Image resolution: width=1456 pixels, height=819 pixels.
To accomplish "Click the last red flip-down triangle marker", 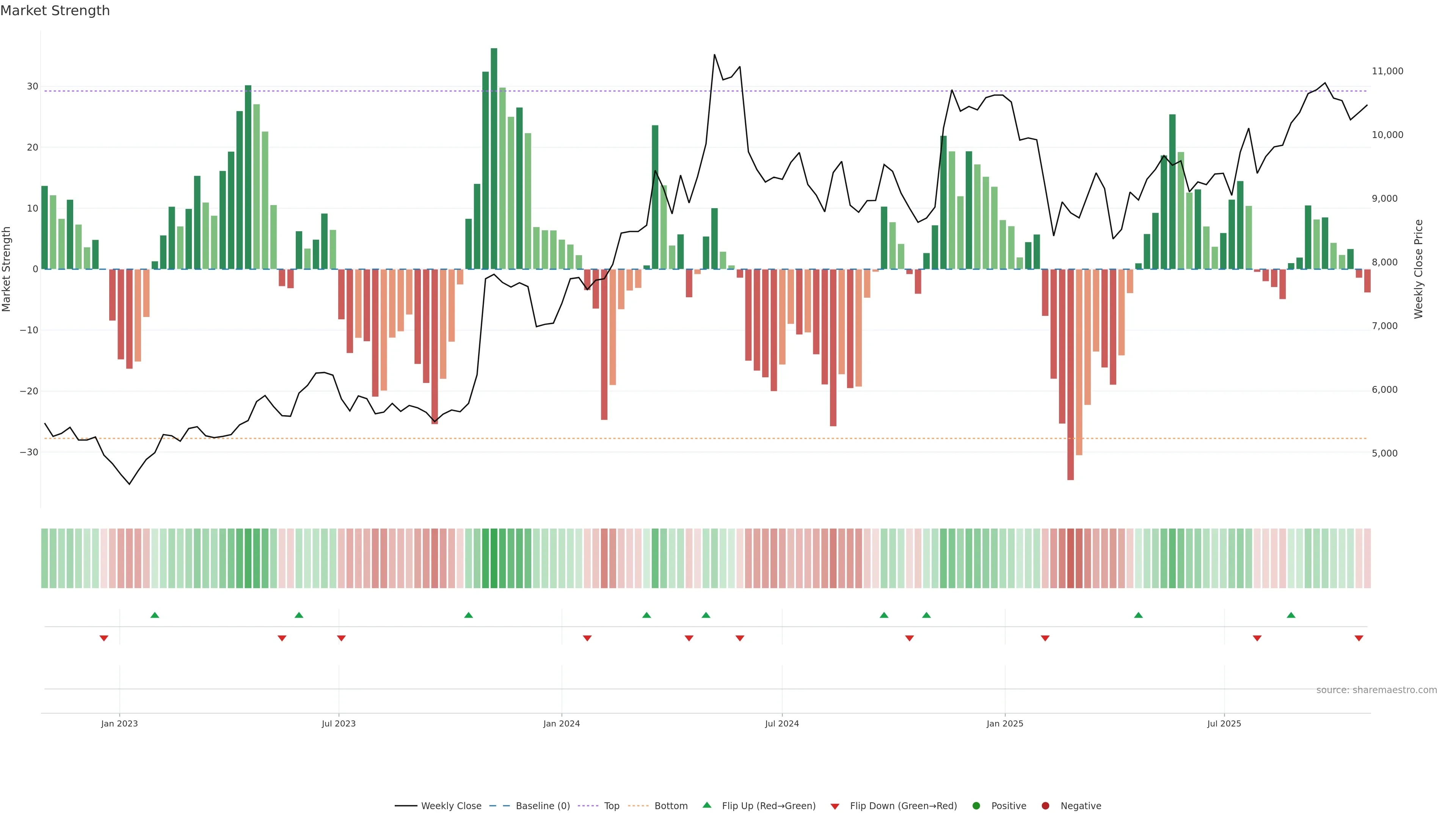I will 1359,638.
